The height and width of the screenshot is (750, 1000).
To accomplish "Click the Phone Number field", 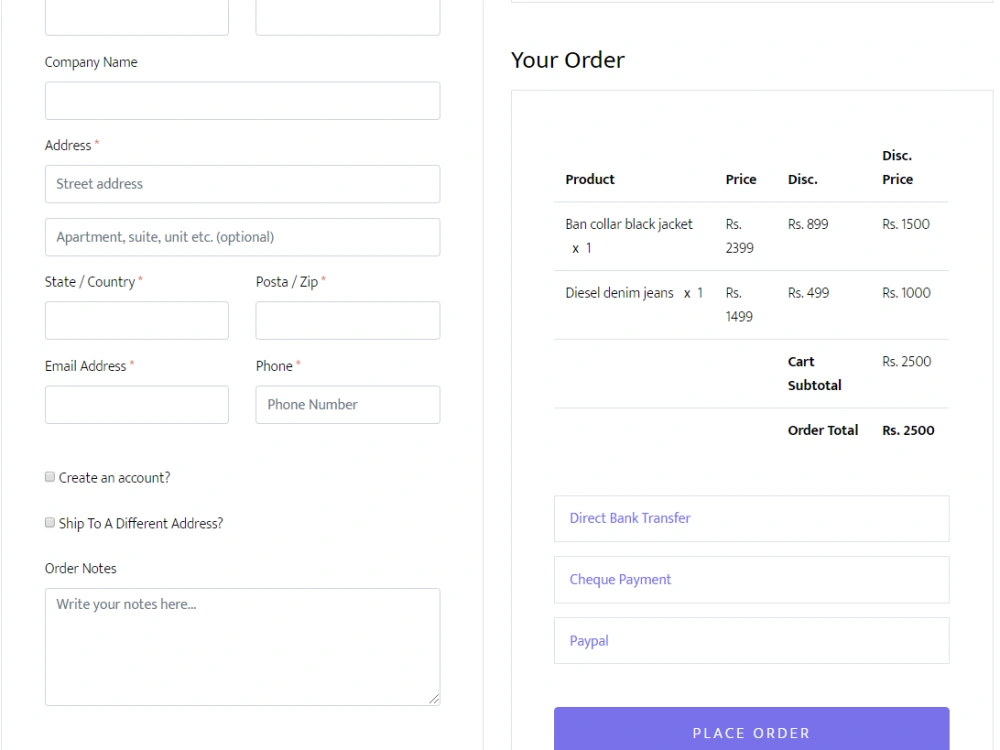I will click(348, 404).
